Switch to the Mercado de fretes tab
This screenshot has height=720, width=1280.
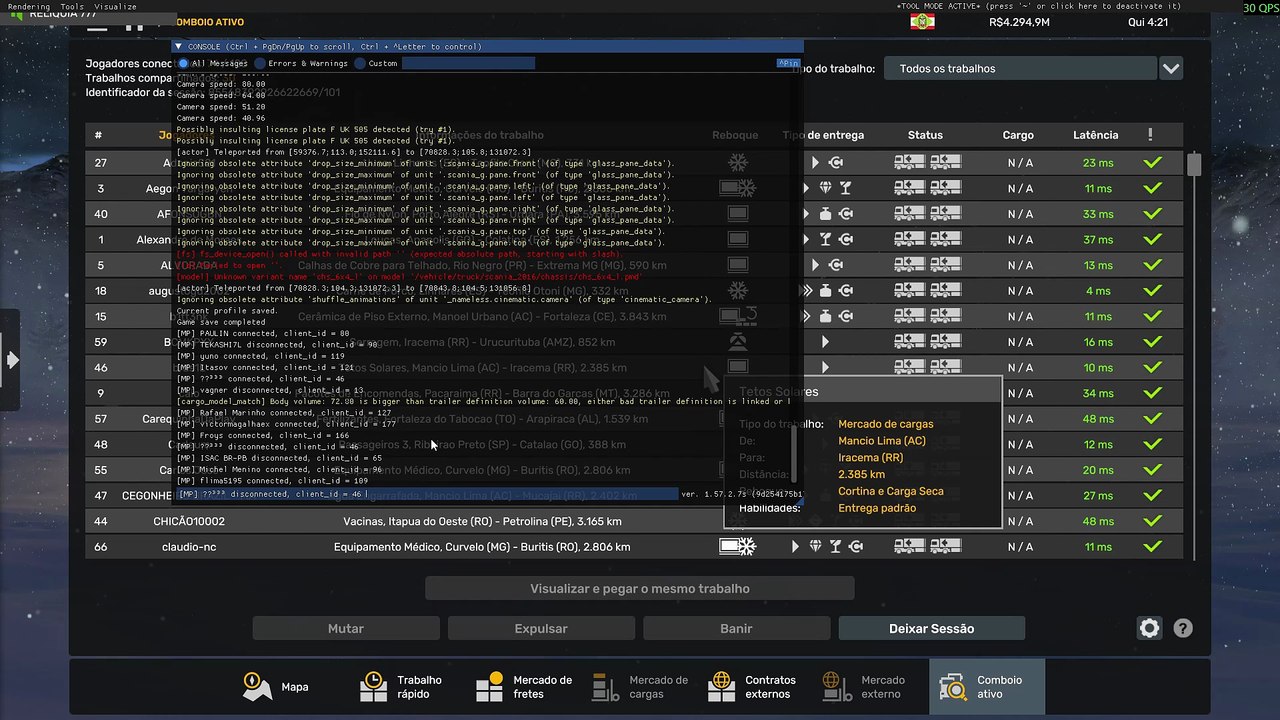pyautogui.click(x=524, y=687)
